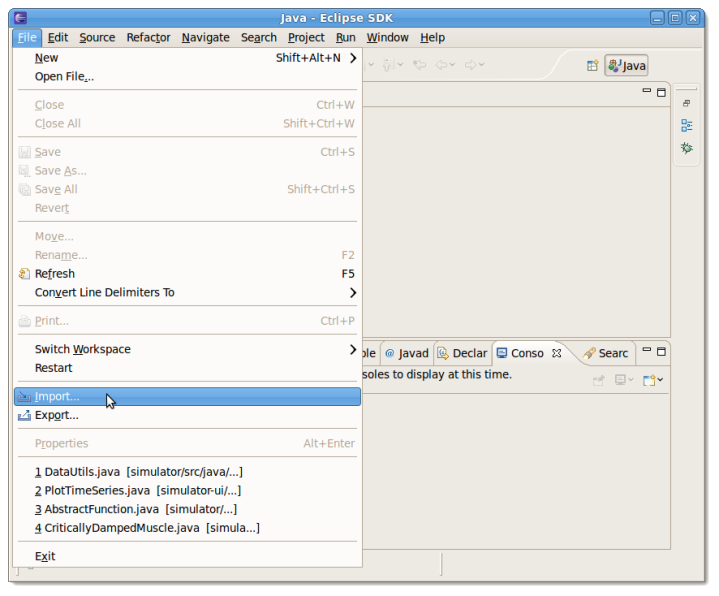Click the Pin Console icon
Screen dimensions: 719x596
pos(598,380)
